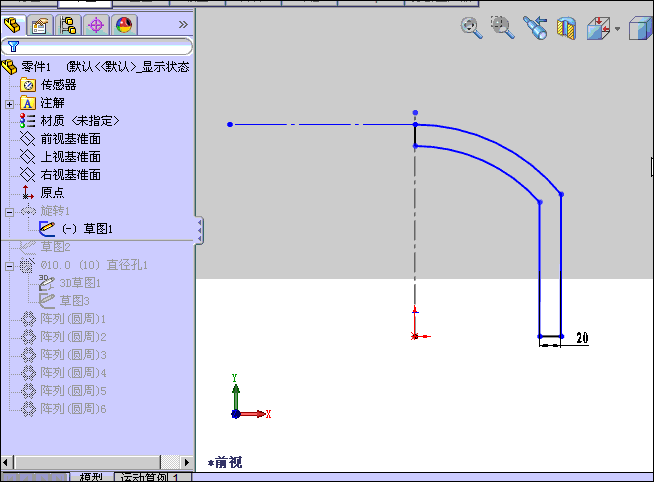This screenshot has width=654, height=482.
Task: Open the ConfigurationManager tab
Action: click(68, 25)
